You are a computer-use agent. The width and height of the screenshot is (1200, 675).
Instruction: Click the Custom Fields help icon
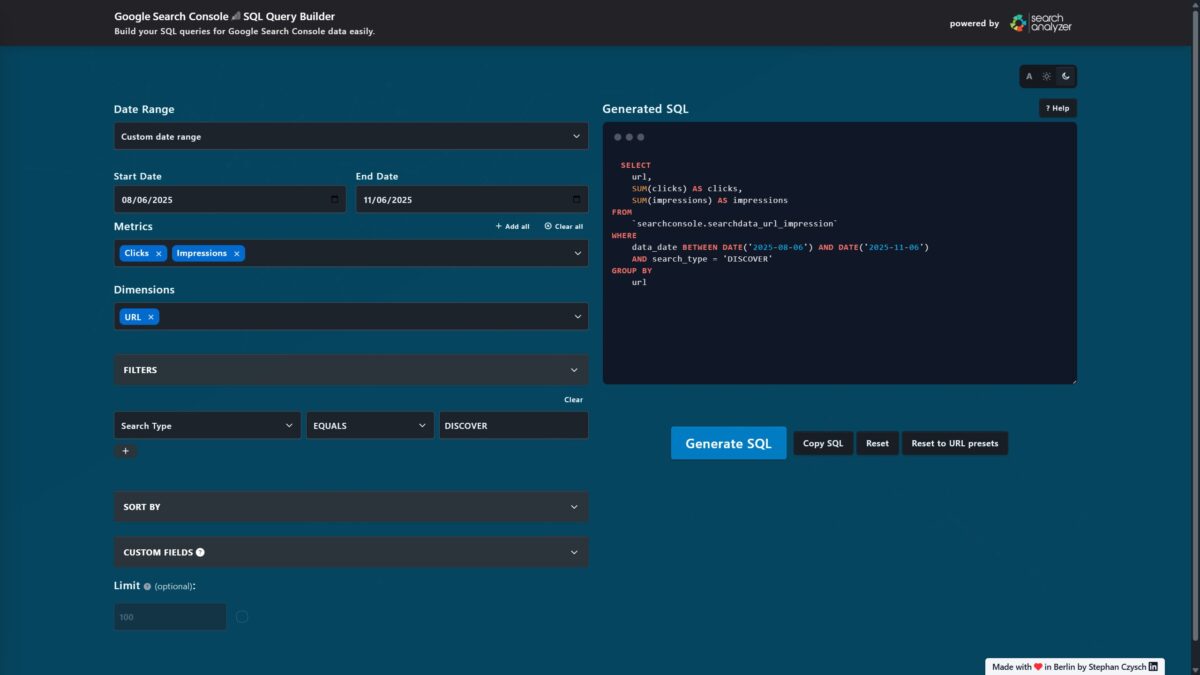200,552
